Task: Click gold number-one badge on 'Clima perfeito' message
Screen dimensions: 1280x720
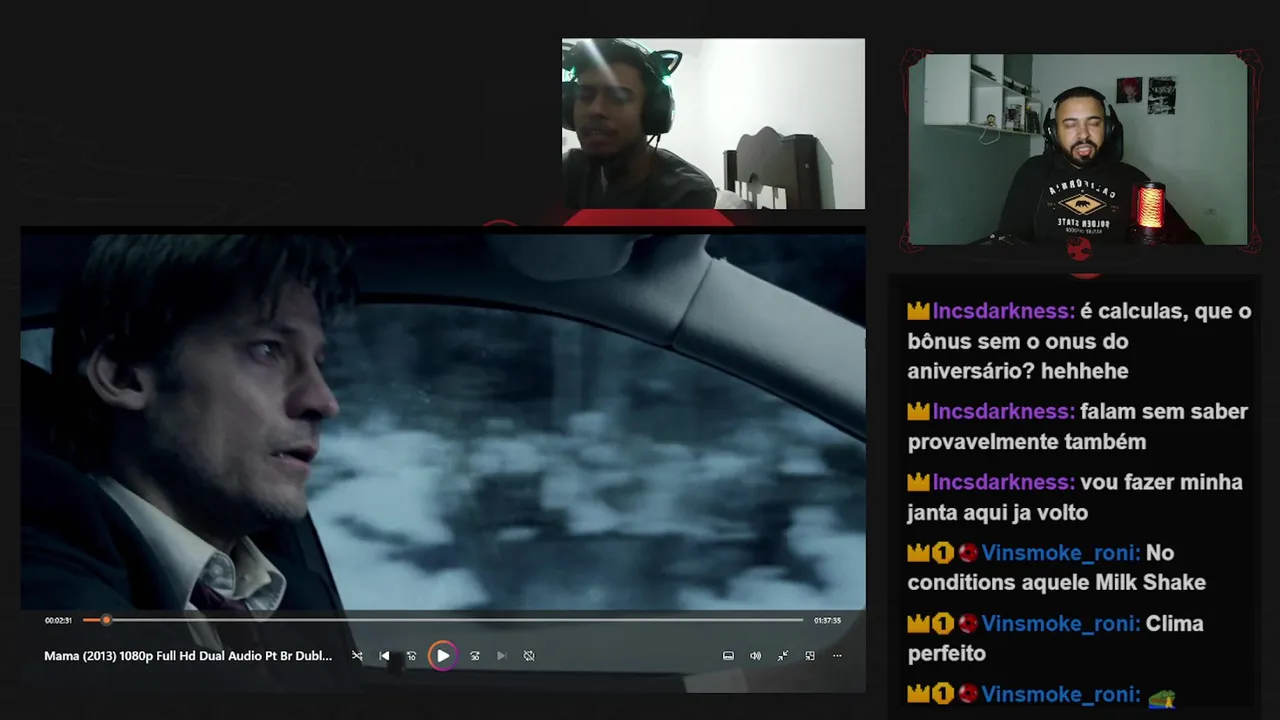Action: 943,624
